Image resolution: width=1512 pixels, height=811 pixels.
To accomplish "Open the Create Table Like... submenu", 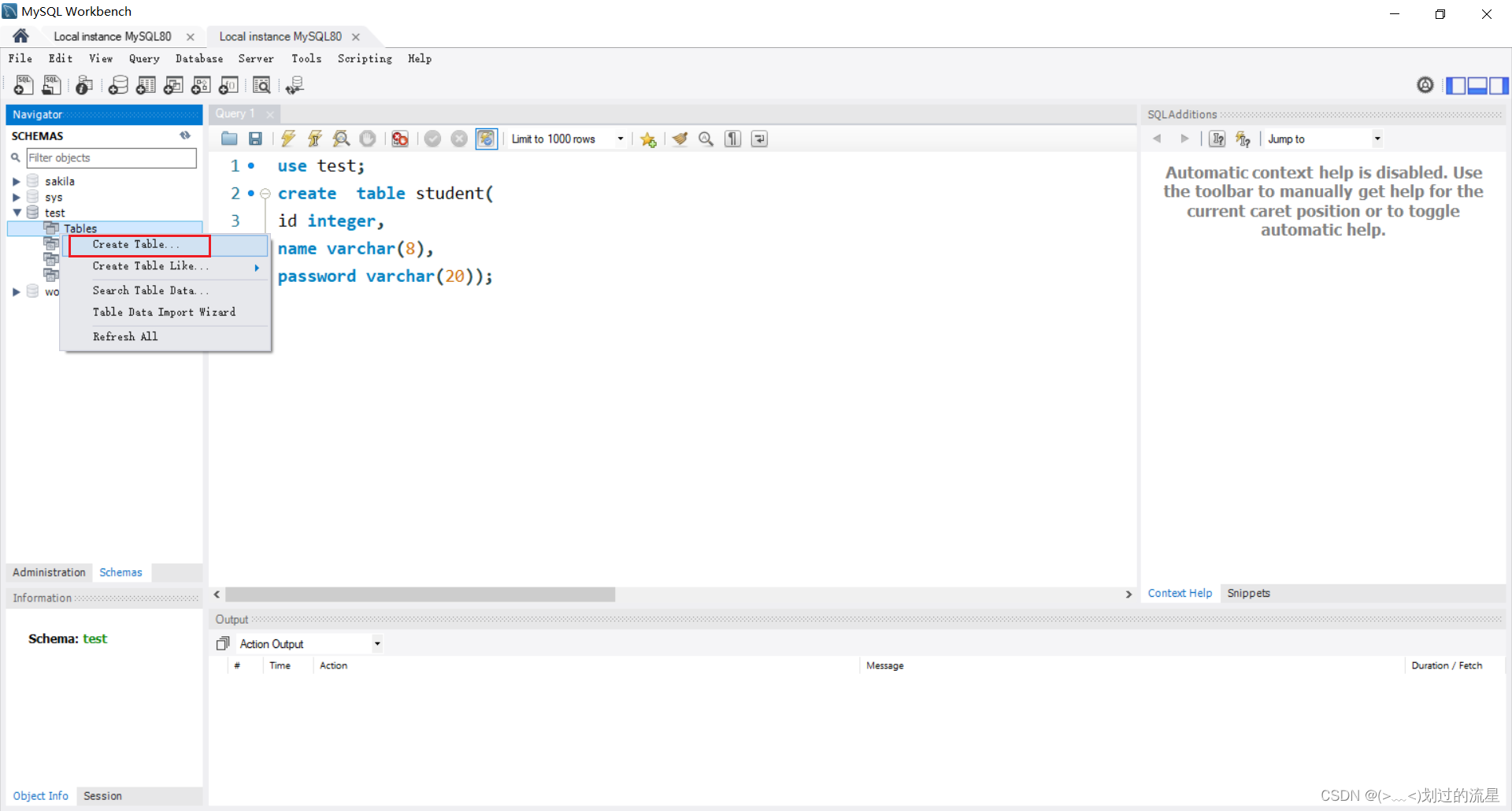I will [166, 266].
